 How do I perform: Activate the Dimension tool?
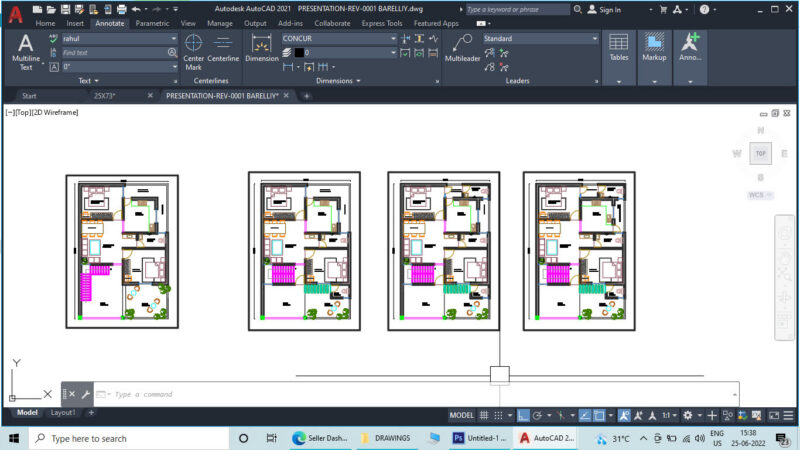262,48
